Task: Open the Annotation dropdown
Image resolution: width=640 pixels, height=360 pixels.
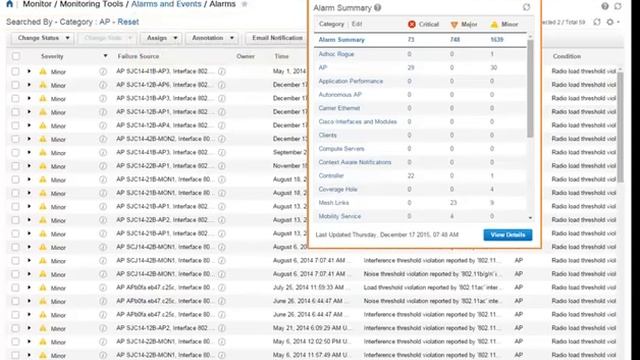Action: [212, 38]
